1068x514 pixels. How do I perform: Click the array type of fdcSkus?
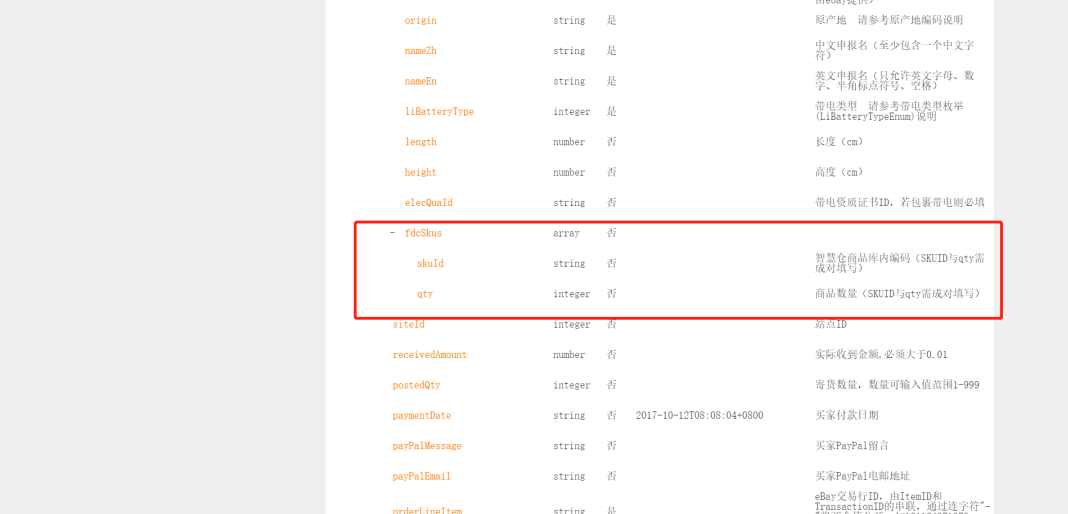click(566, 233)
